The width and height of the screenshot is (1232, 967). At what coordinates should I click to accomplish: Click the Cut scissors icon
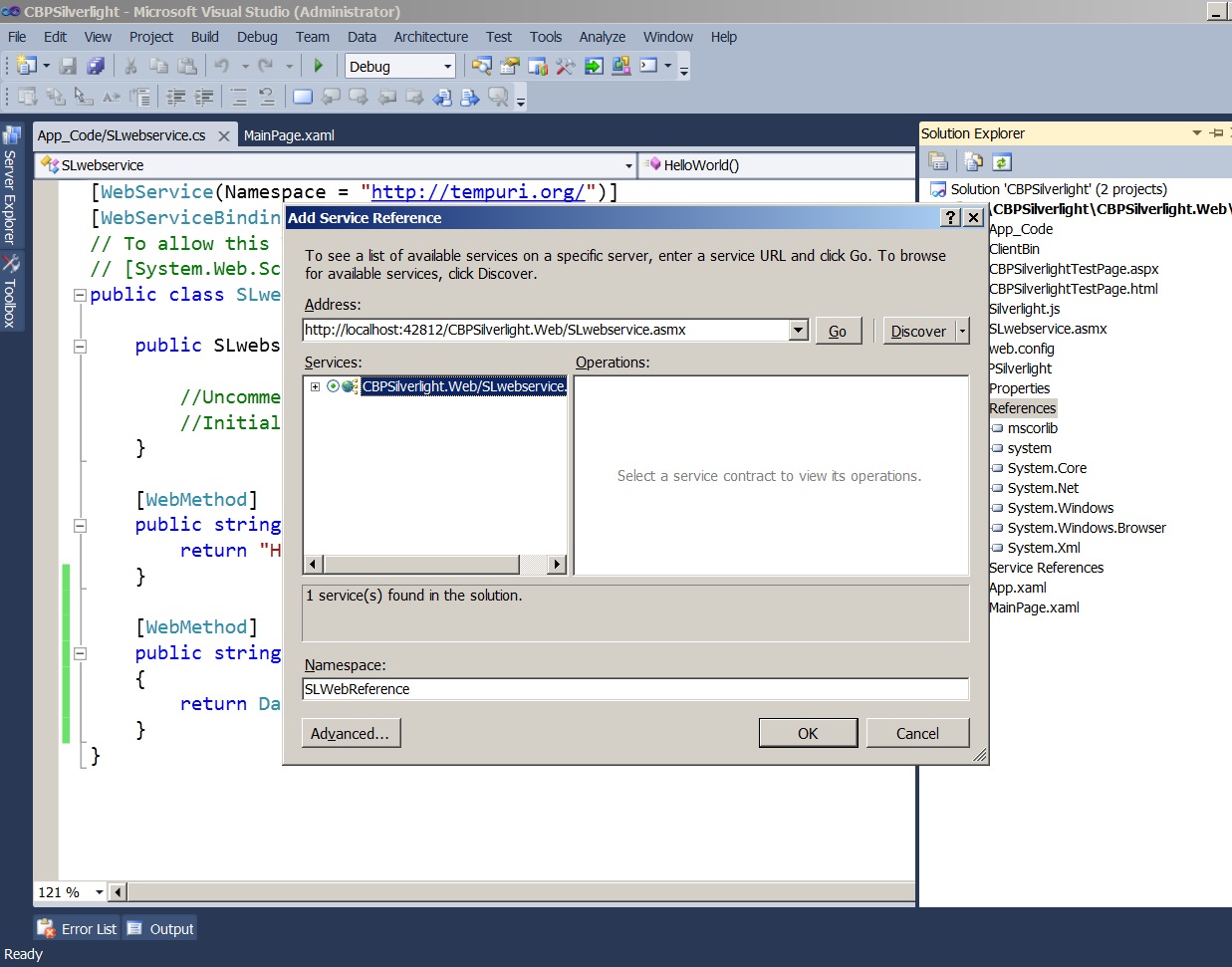click(130, 66)
